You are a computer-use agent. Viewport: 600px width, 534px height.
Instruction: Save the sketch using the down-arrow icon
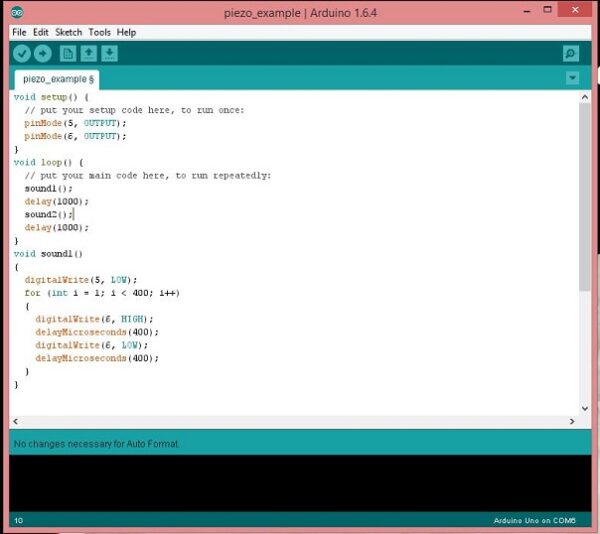point(110,54)
